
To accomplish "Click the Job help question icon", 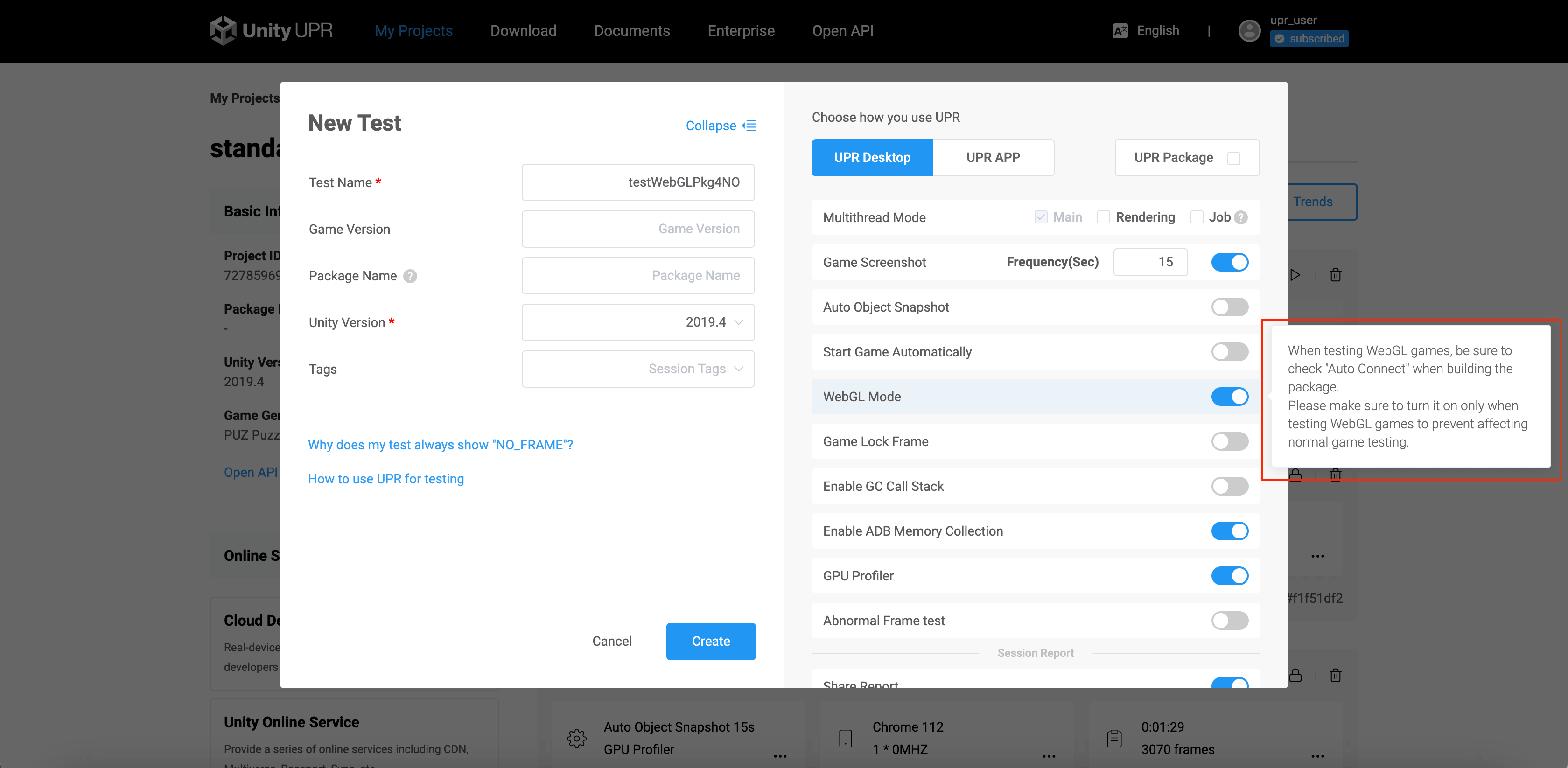I will click(x=1241, y=217).
